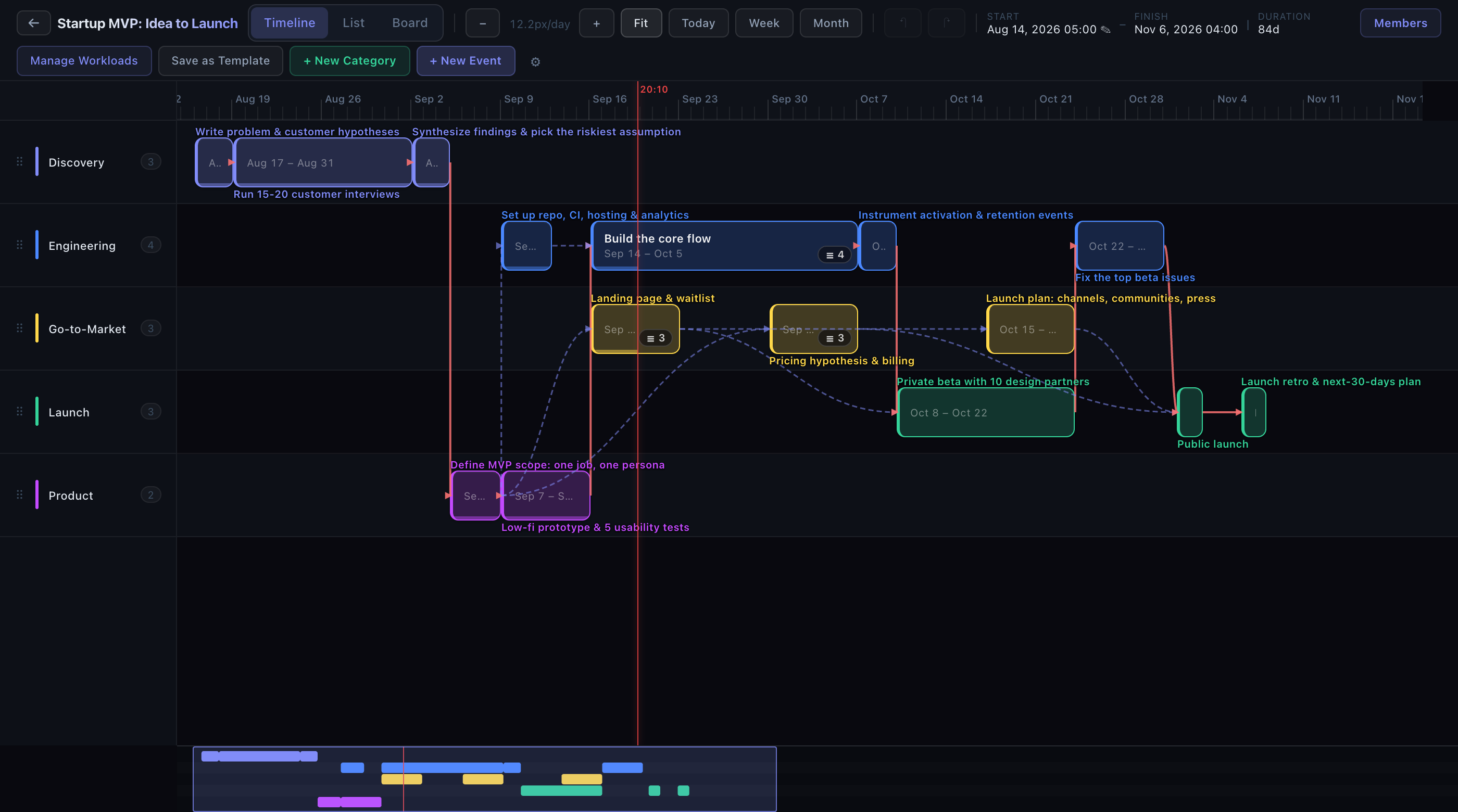
Task: Redo the last change
Action: pos(946,23)
